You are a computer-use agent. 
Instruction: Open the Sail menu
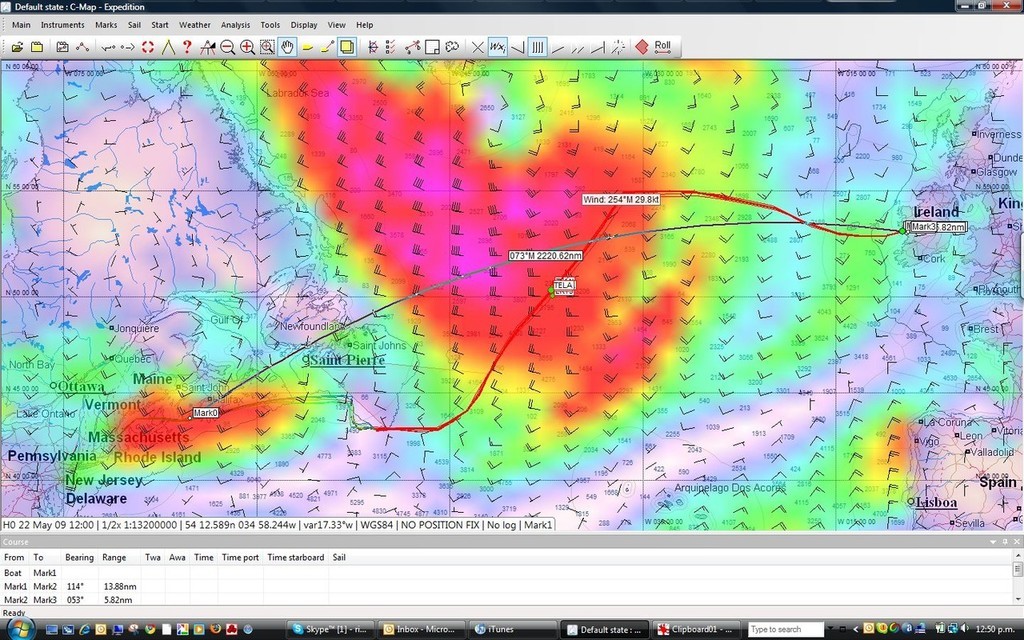[135, 25]
